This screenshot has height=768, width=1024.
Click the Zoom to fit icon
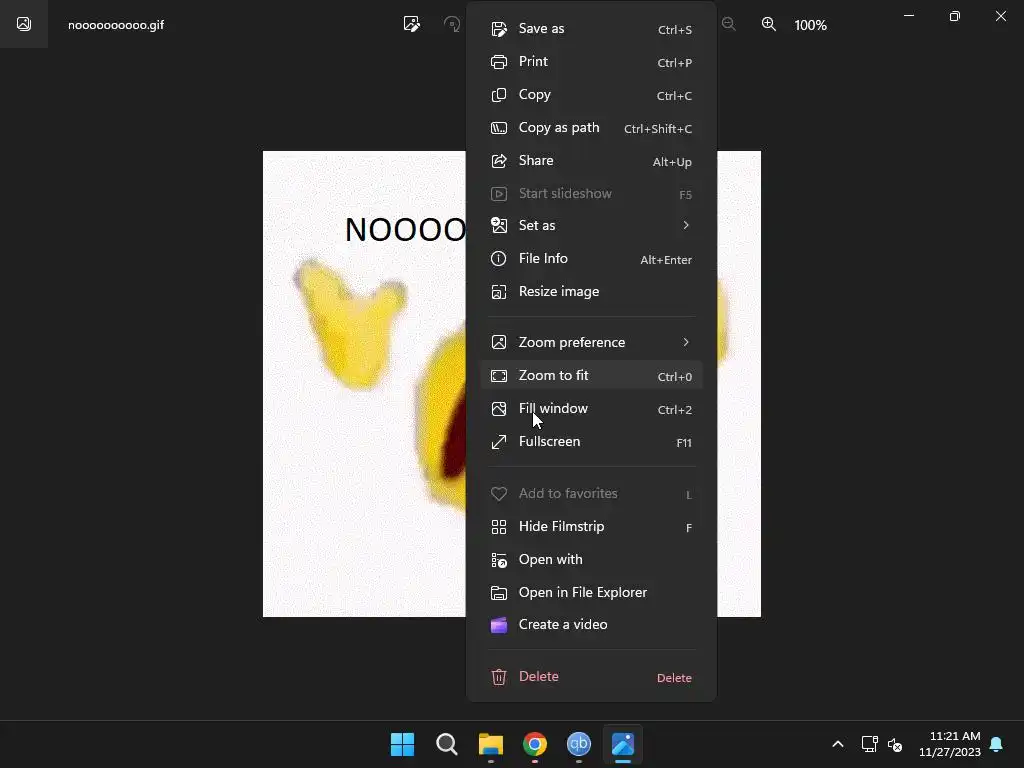(x=499, y=376)
